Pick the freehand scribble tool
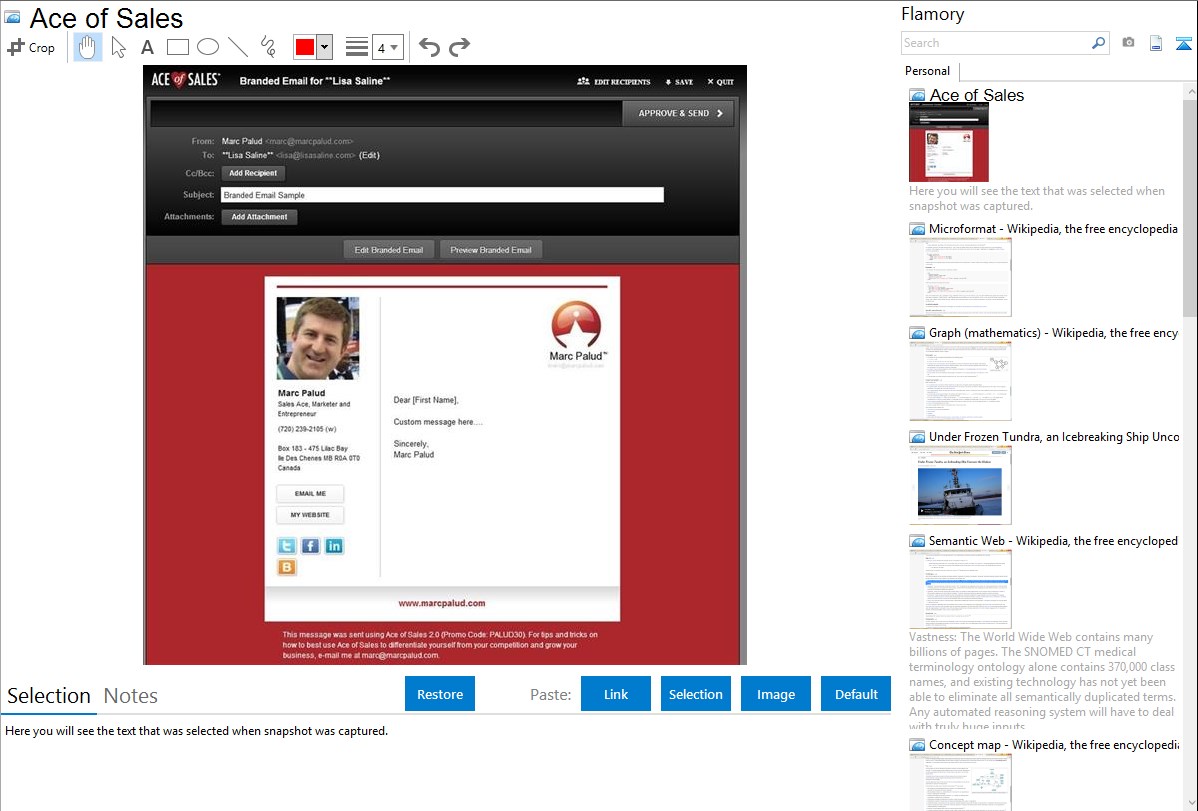Screen dimensions: 1198x811 click(x=268, y=47)
